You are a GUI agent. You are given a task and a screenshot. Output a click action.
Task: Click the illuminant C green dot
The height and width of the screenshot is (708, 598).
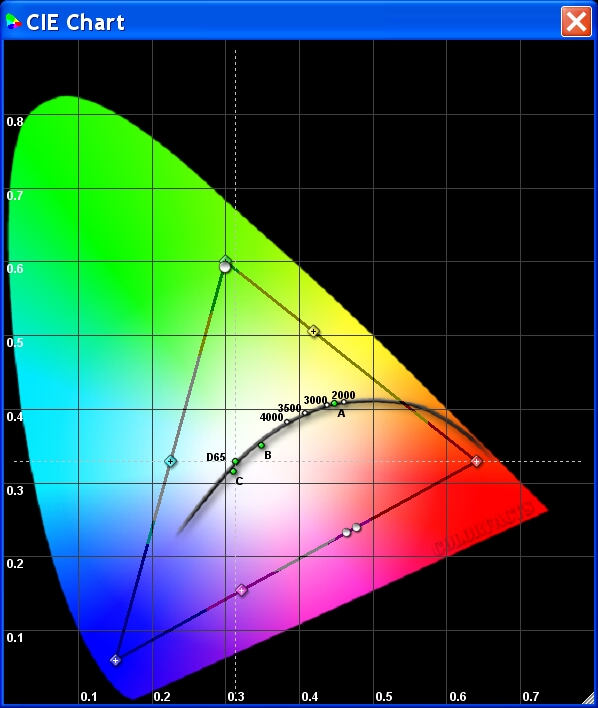[x=233, y=471]
